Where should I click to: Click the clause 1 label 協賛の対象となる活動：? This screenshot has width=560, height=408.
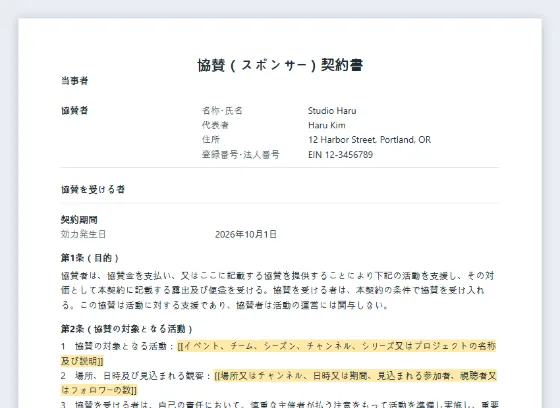click(124, 346)
